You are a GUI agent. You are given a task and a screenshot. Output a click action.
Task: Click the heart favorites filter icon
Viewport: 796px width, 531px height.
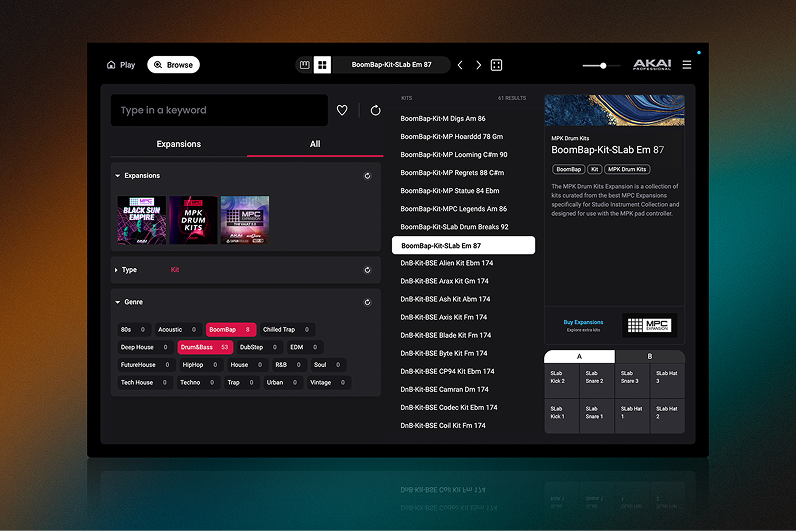[342, 111]
